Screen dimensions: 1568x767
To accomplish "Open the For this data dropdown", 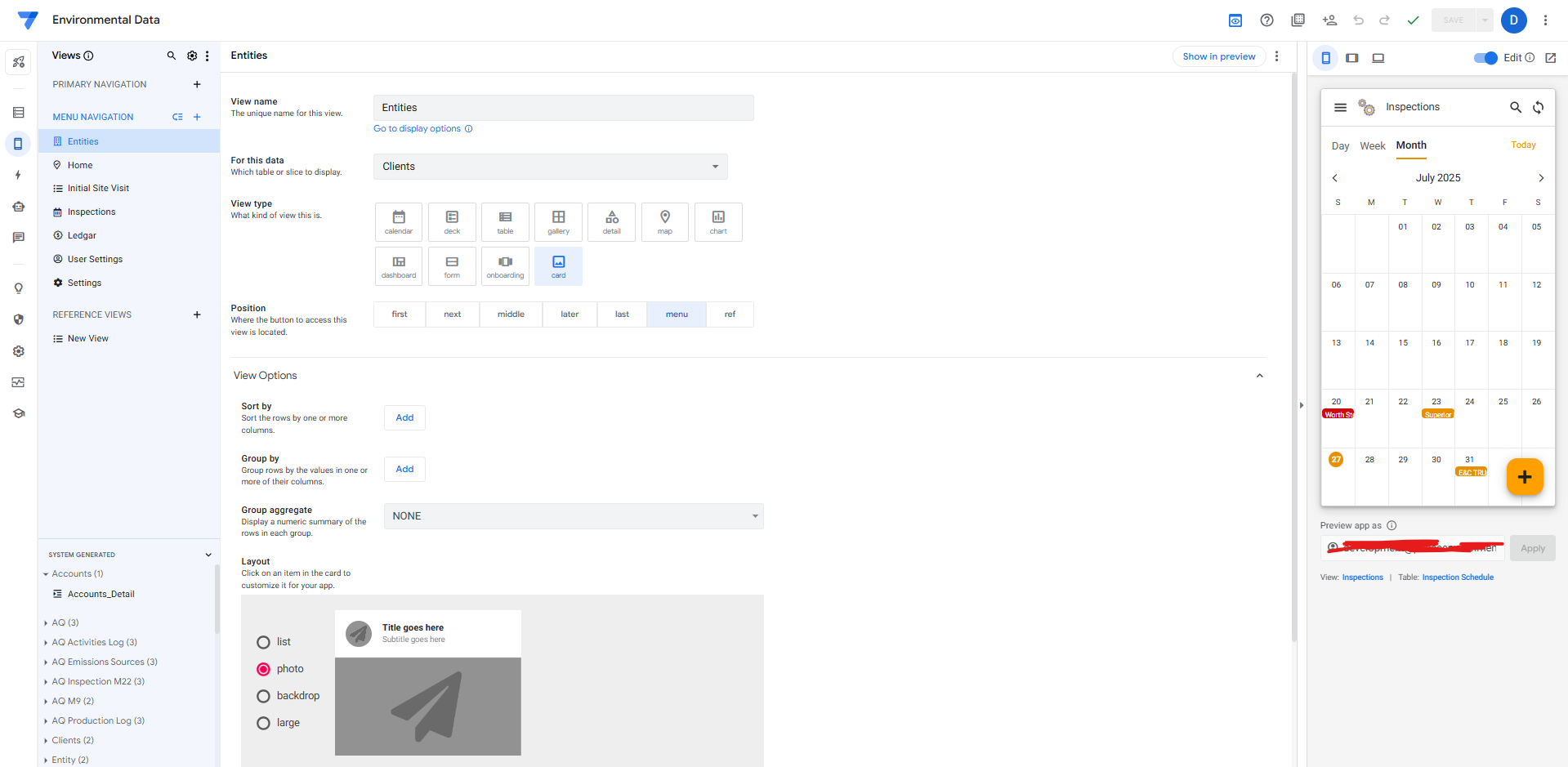I will point(550,167).
